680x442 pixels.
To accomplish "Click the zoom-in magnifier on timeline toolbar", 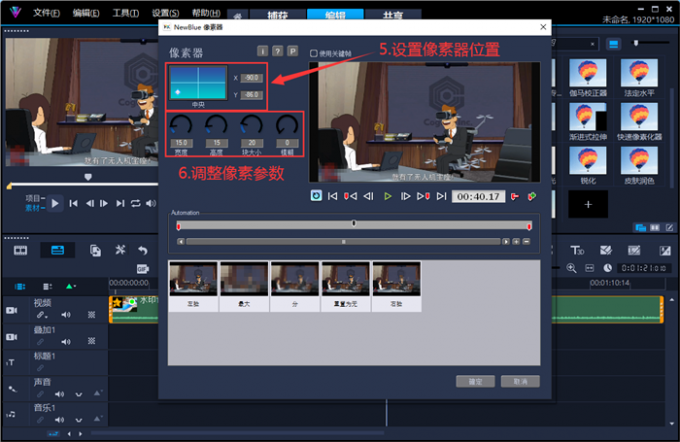I will point(572,268).
